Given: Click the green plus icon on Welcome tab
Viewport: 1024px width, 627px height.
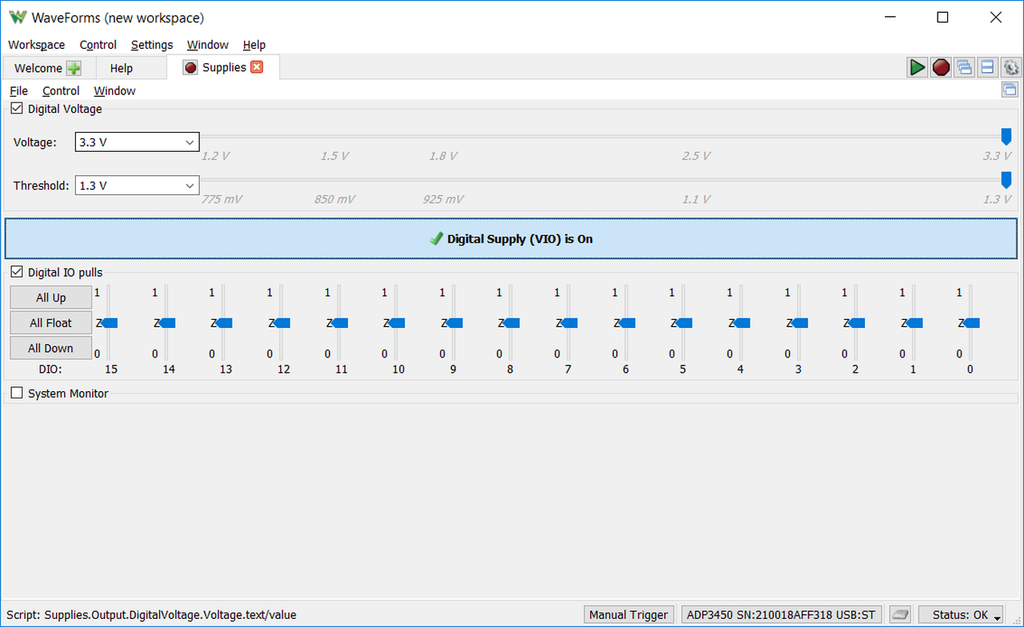Looking at the screenshot, I should coord(74,68).
